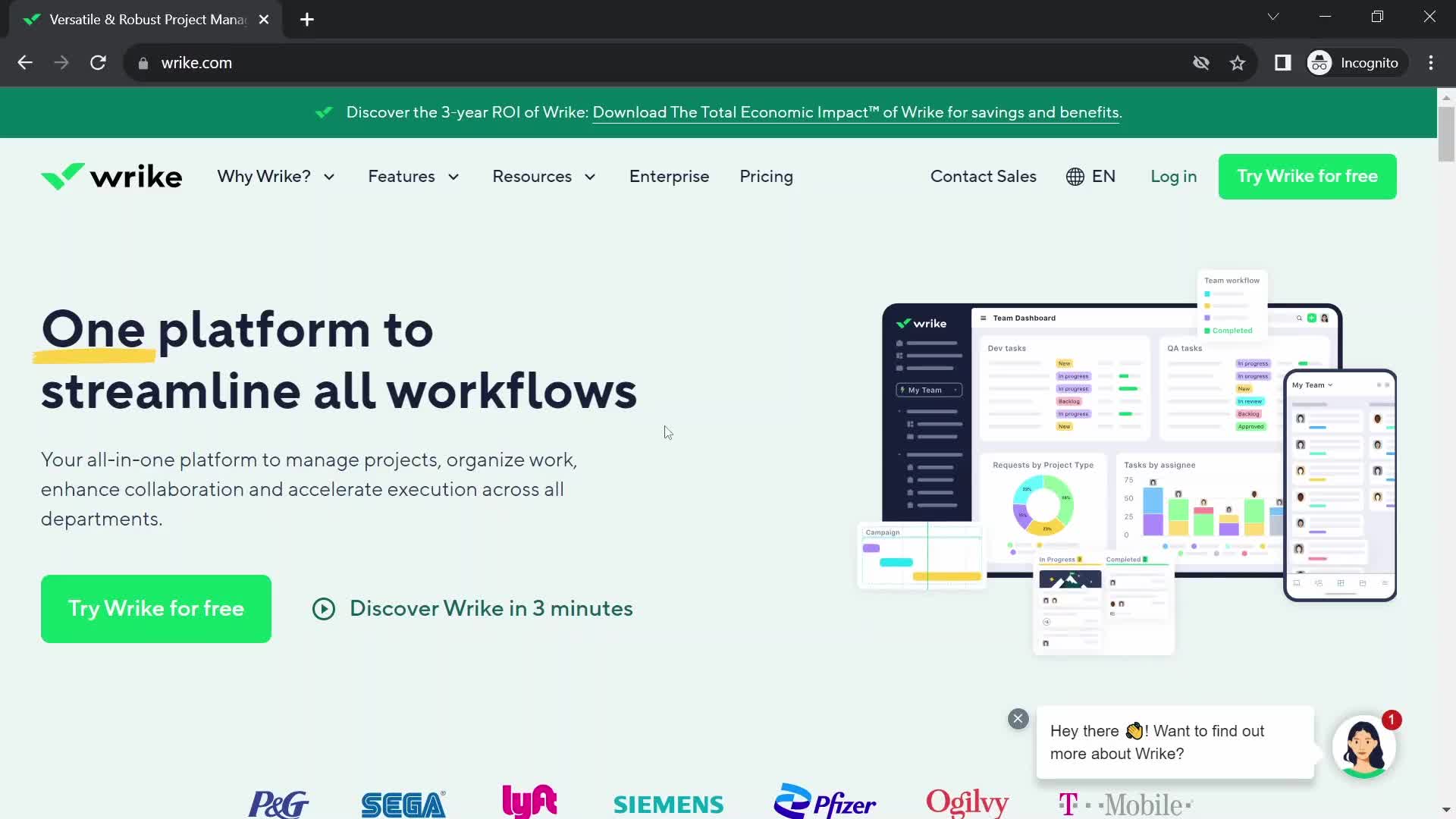Click the site info lock icon
The image size is (1456, 819).
143,63
